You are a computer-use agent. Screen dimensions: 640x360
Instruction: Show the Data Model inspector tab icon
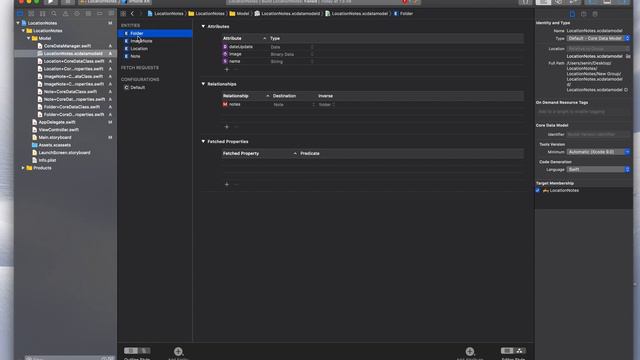(595, 14)
